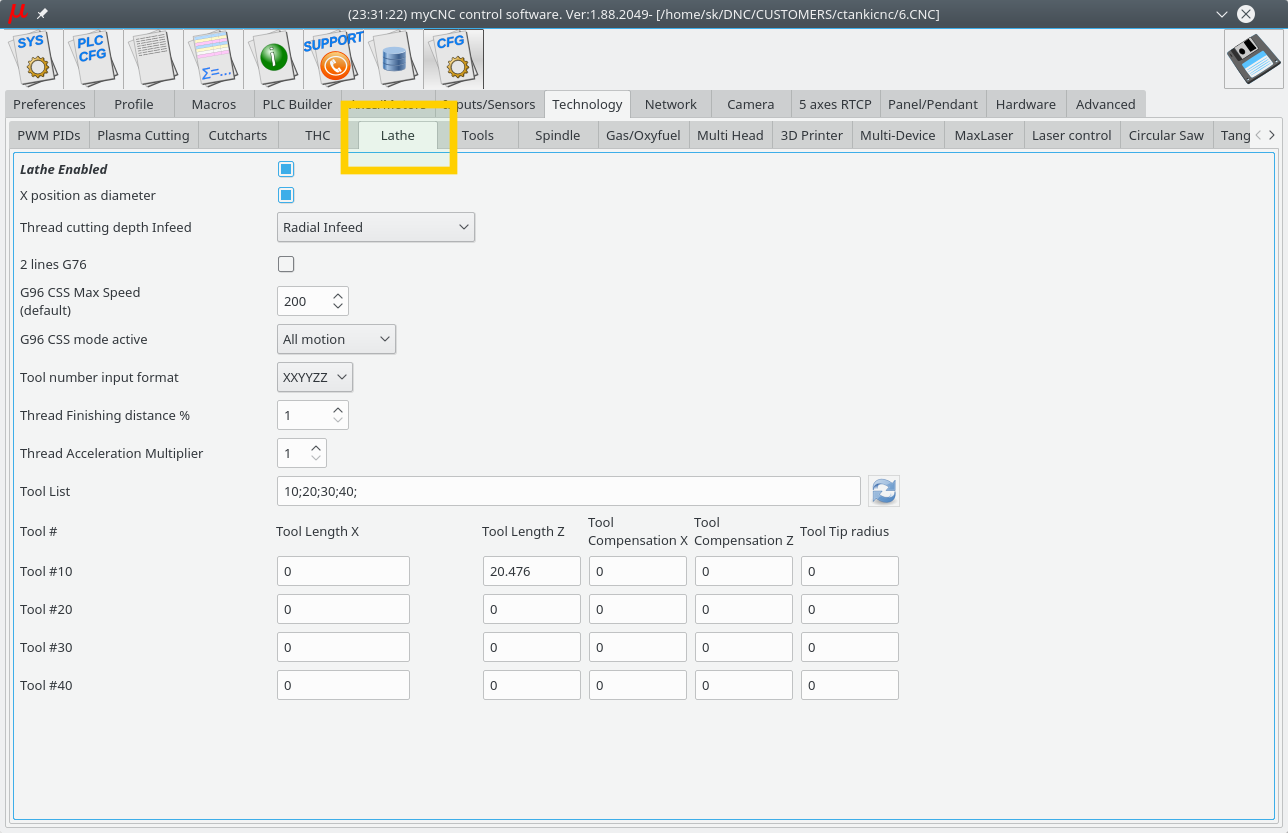Open the formula sheet (Σ=) icon
Image resolution: width=1288 pixels, height=833 pixels.
214,58
